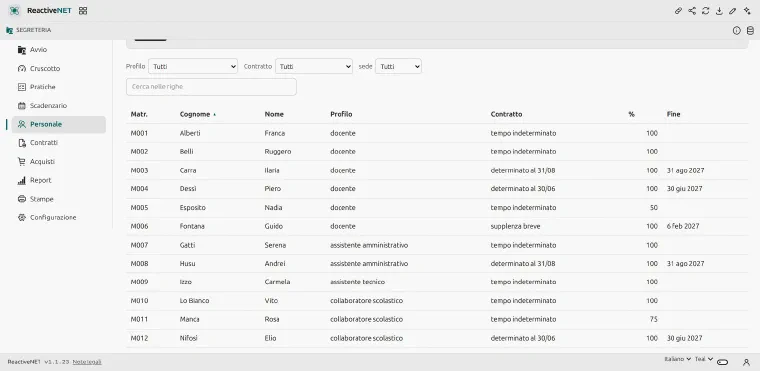
Task: Sort table by Profilo column header
Action: click(x=341, y=114)
